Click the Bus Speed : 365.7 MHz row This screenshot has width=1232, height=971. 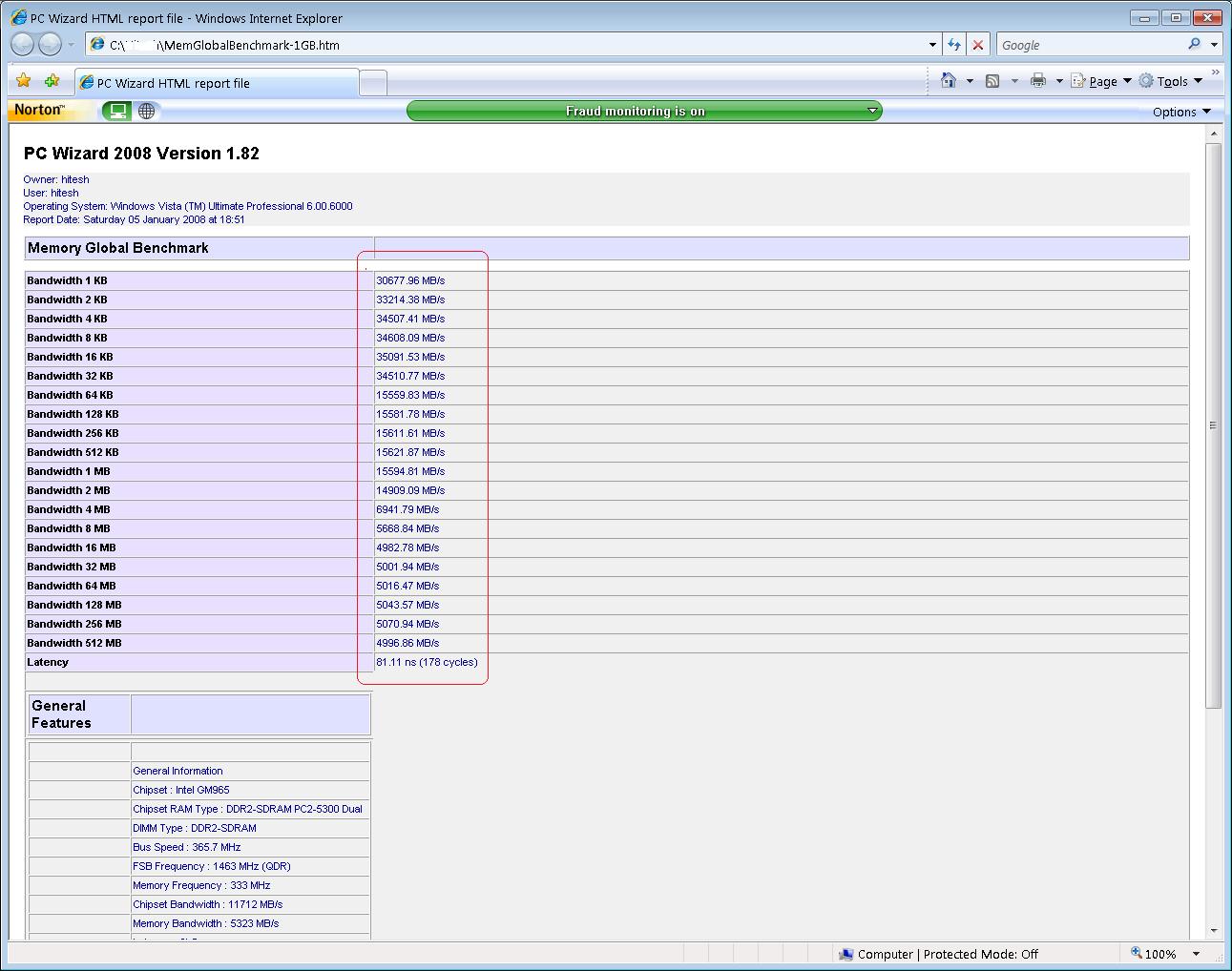(187, 847)
